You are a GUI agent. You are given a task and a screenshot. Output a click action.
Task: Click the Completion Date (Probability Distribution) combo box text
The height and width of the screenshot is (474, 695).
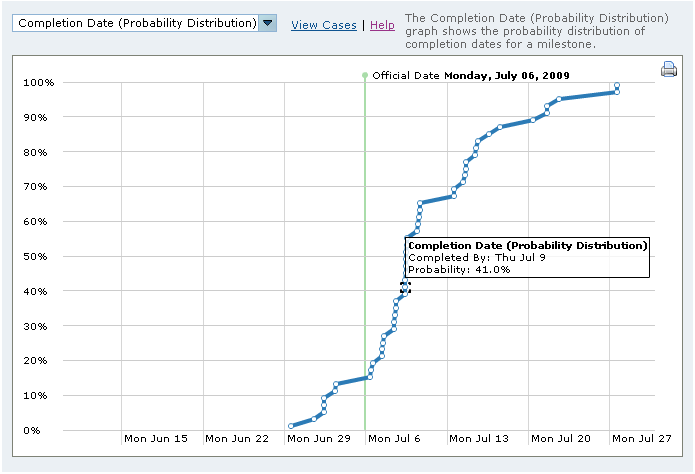point(137,23)
